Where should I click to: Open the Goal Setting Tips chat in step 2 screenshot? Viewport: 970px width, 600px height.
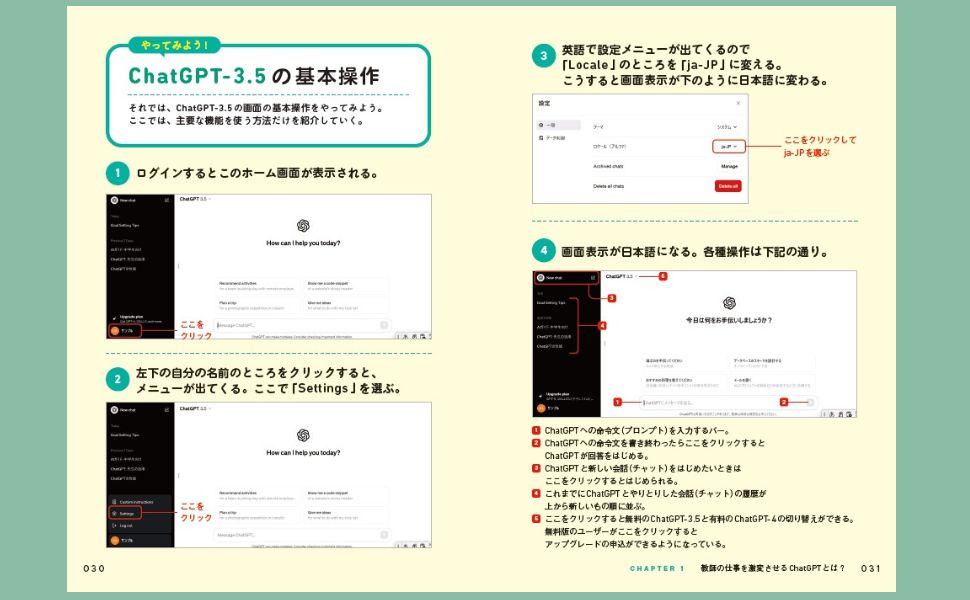tap(125, 435)
